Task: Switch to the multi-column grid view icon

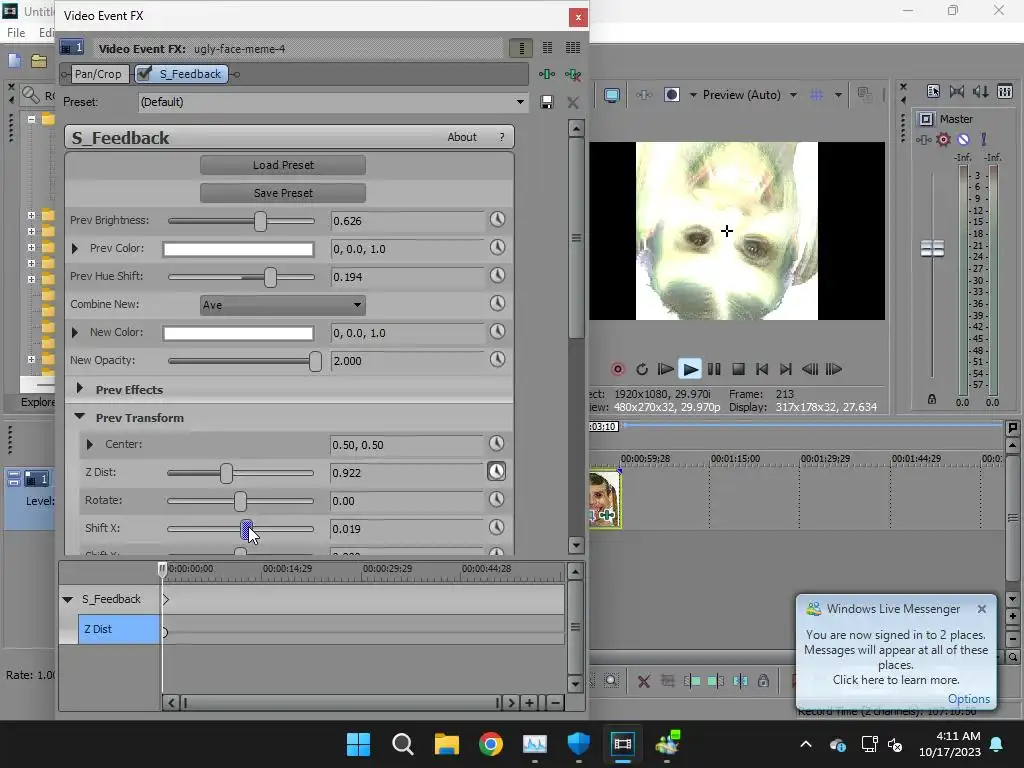Action: (573, 48)
